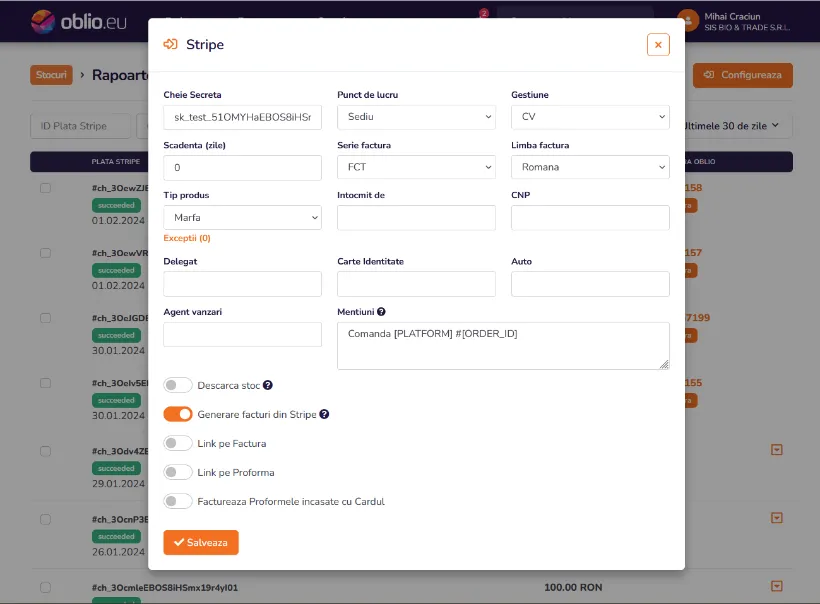Screen dimensions: 820x604
Task: Click the Stripe login arrow icon in dialog header
Action: click(x=170, y=44)
